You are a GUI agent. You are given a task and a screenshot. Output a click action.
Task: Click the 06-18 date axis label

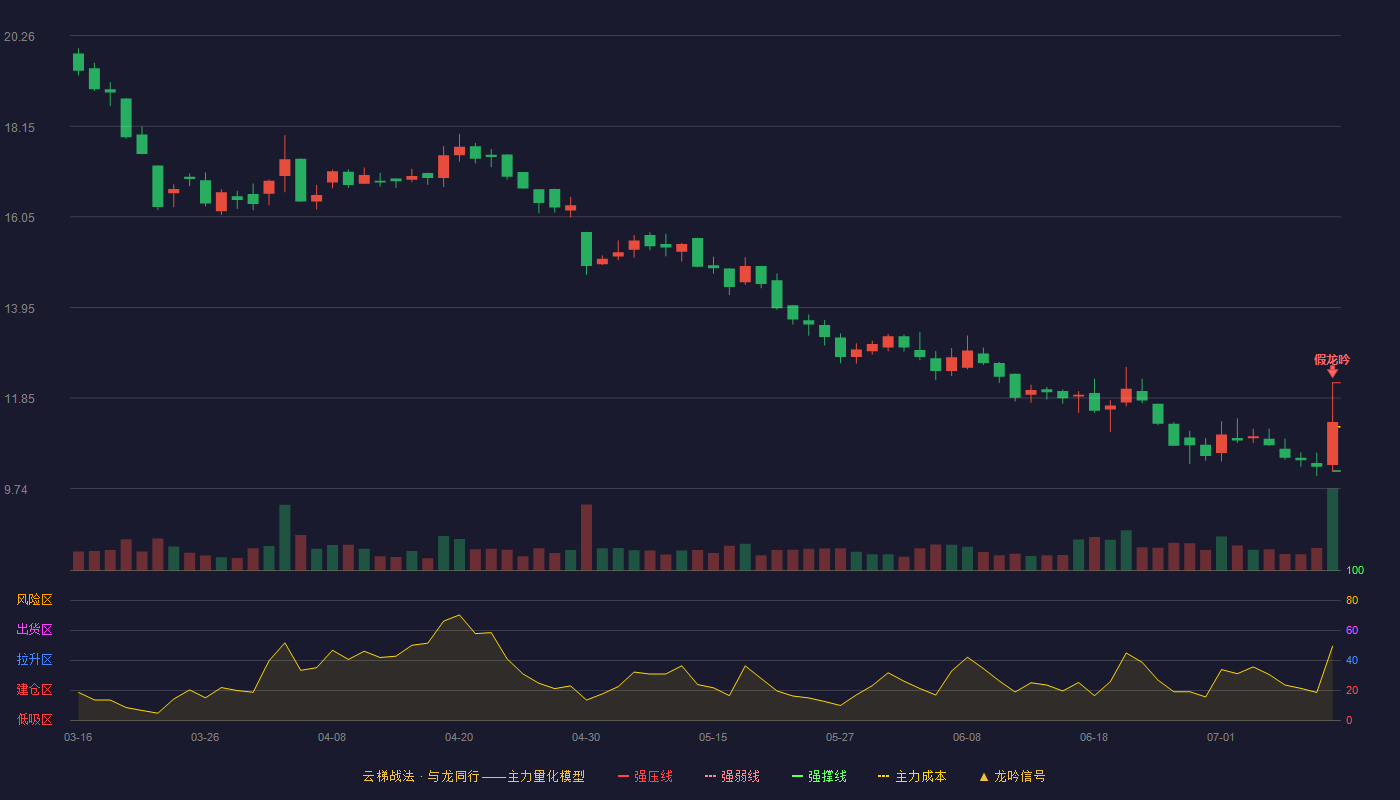click(1094, 737)
